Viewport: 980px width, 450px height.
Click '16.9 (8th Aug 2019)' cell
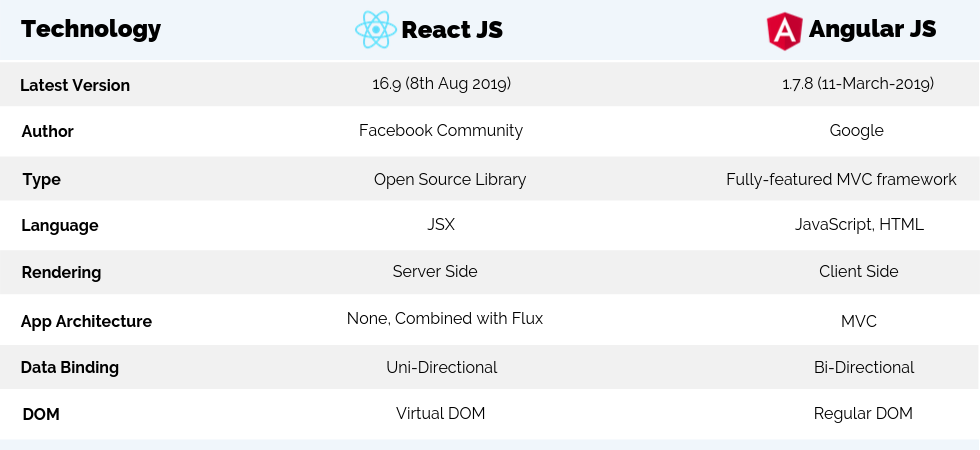pos(442,83)
